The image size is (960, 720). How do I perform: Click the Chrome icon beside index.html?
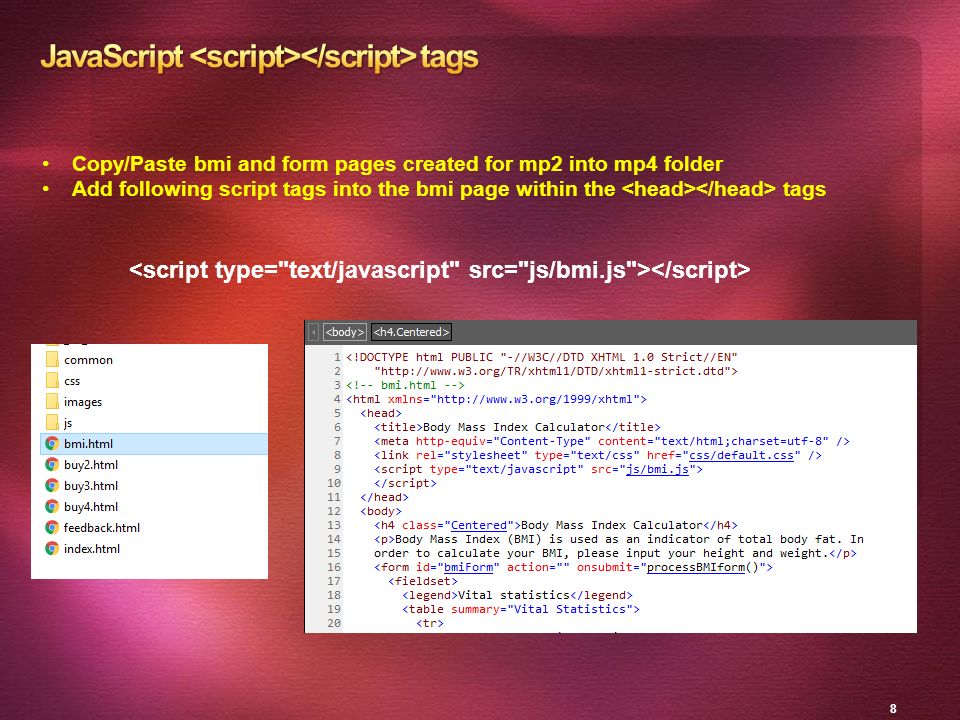click(52, 549)
